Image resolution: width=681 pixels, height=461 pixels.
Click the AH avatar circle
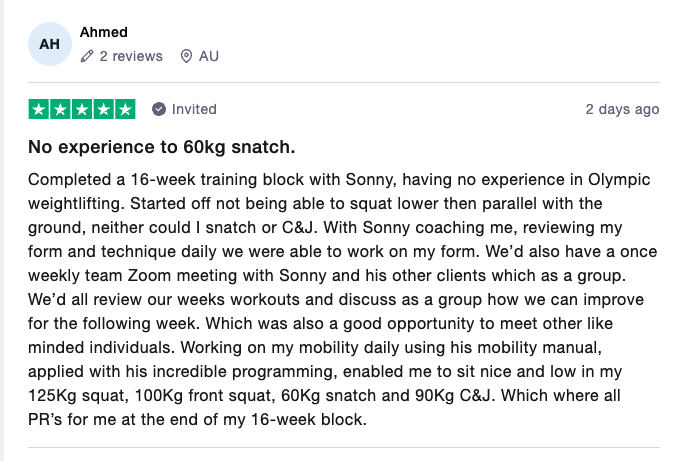coord(50,44)
